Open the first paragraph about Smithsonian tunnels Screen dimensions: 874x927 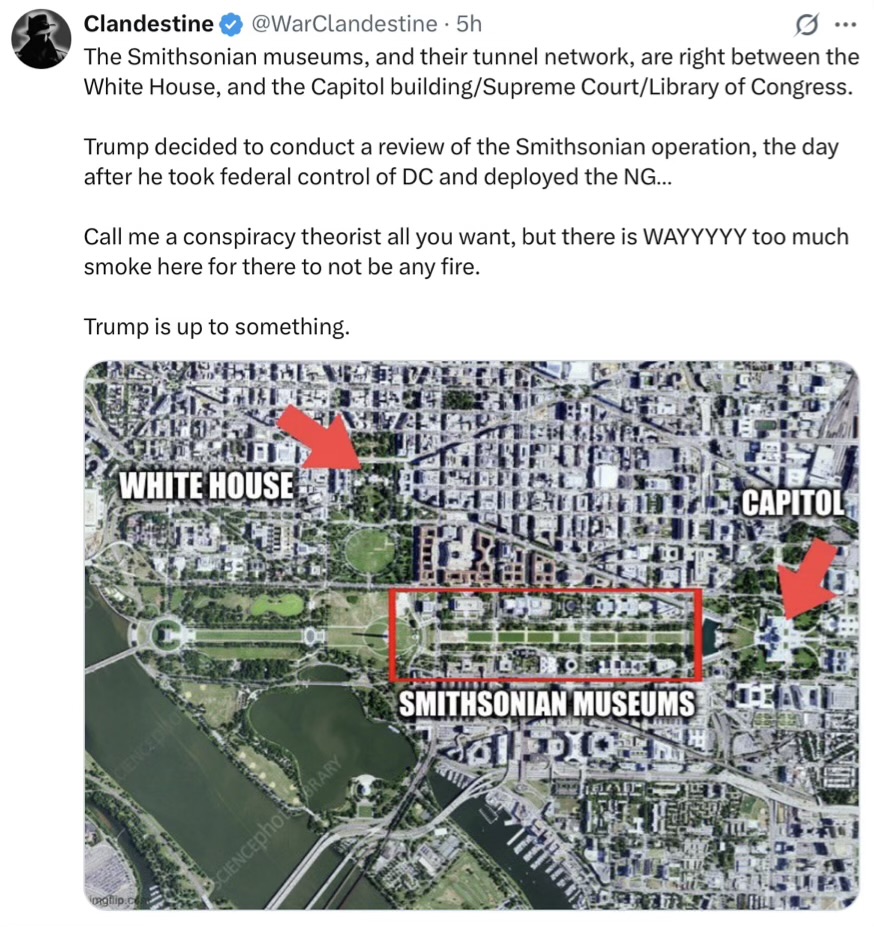click(x=471, y=72)
